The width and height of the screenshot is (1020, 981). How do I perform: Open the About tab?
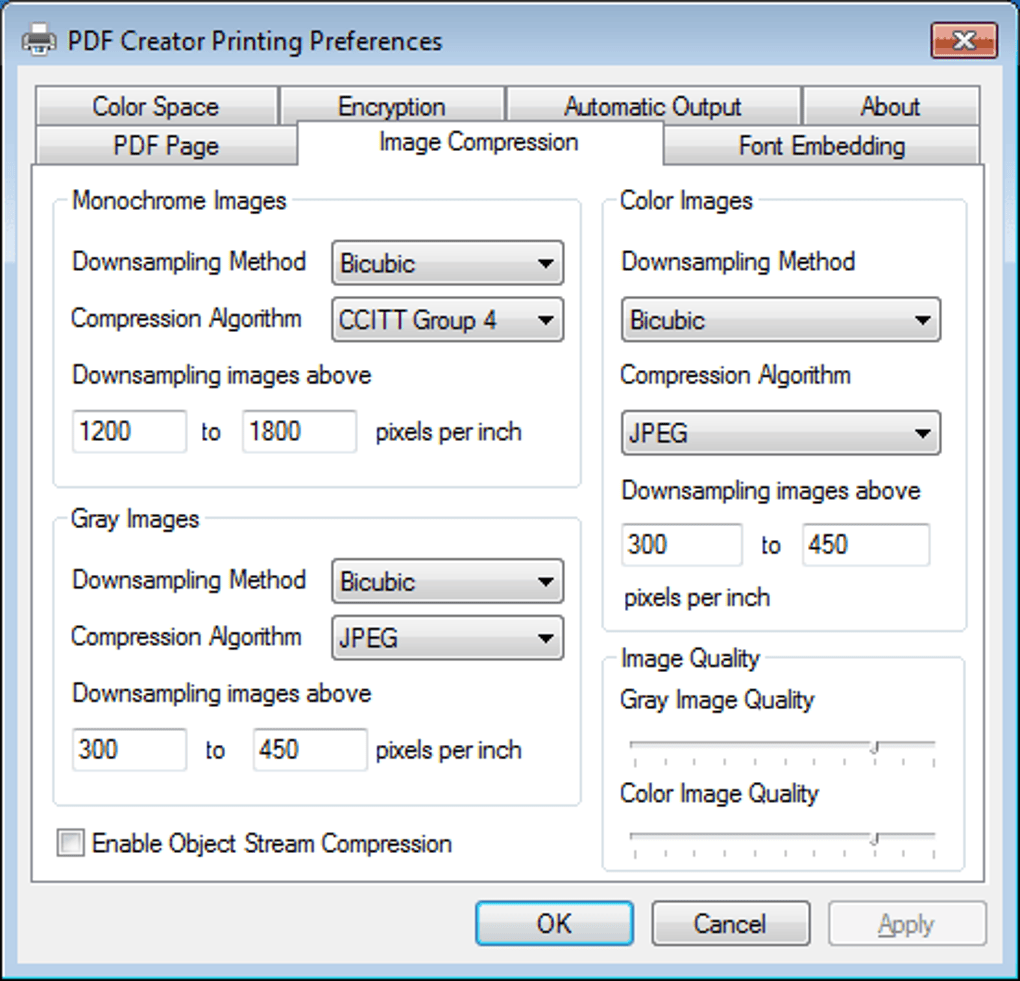point(890,107)
